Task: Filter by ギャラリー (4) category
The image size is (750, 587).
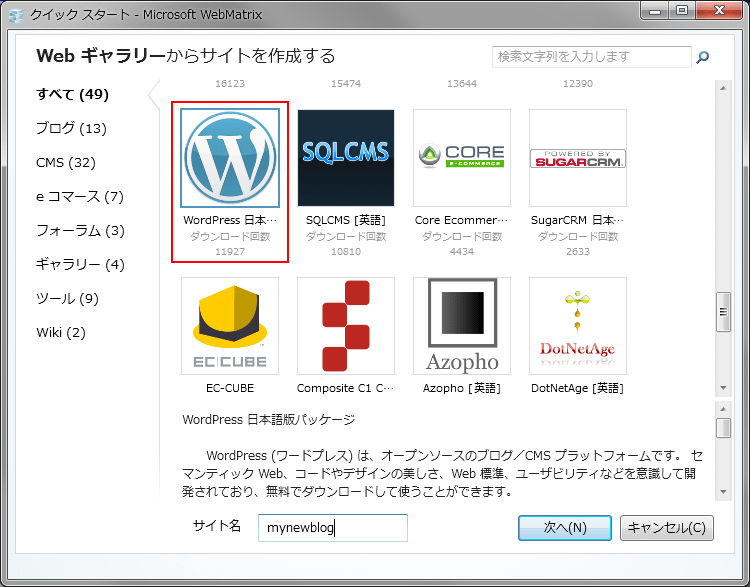Action: click(x=80, y=265)
